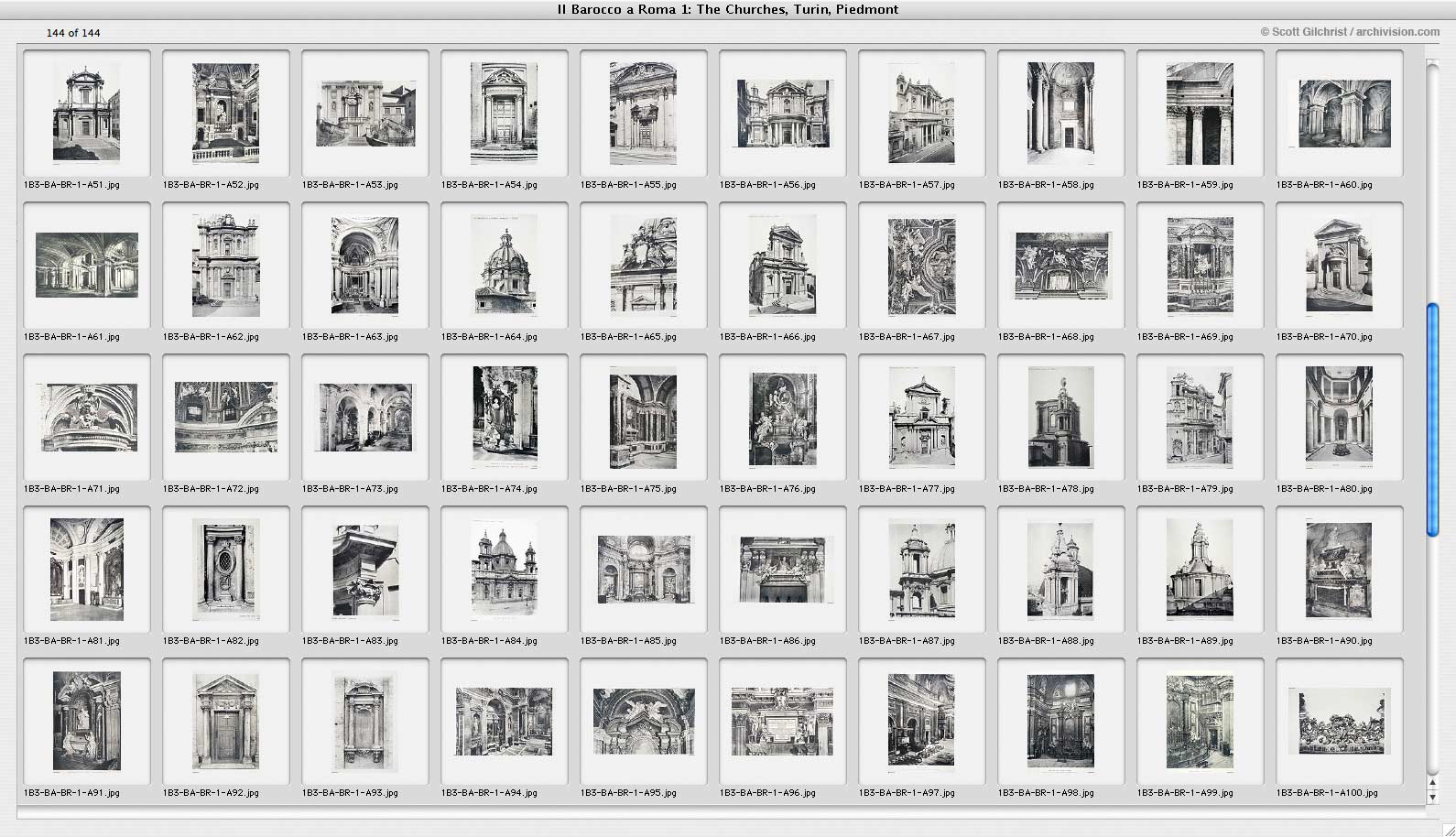Click the thumbnail above 1B3-BA-BR-1-A63.jpg
Viewport: 1456px width, 837px height.
365,266
